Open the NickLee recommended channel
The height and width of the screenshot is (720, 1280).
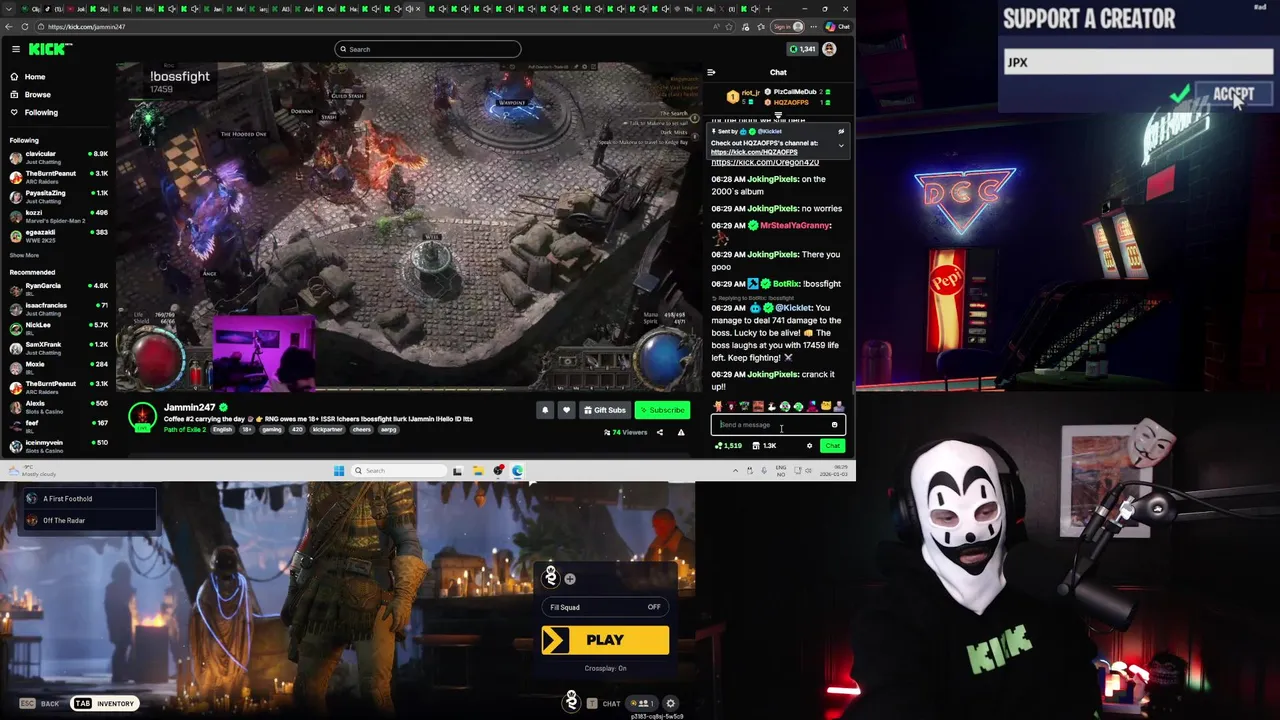58,328
